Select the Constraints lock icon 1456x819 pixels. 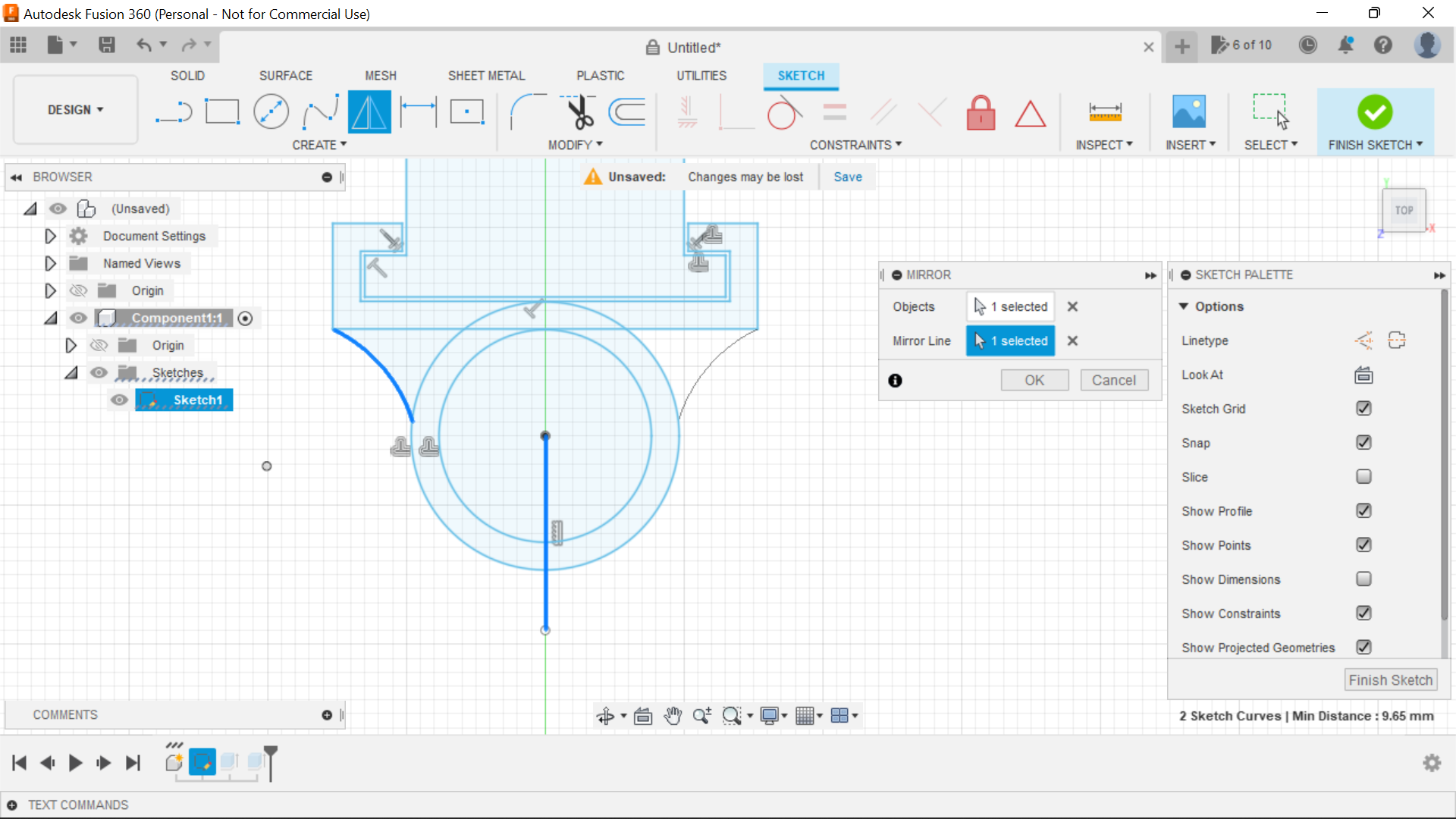pyautogui.click(x=981, y=112)
